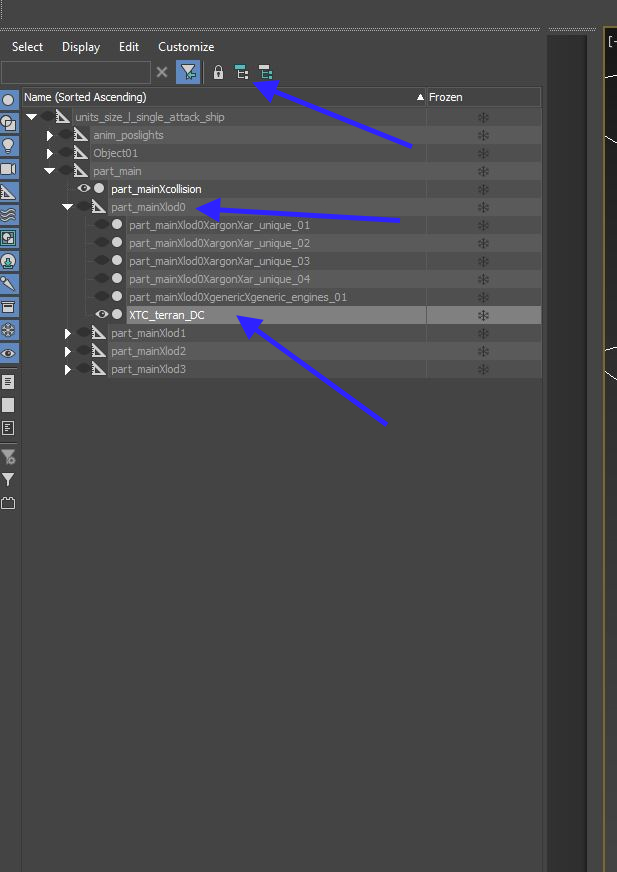
Task: Show the part_mainXlod0 helper via eye
Action: coord(83,207)
